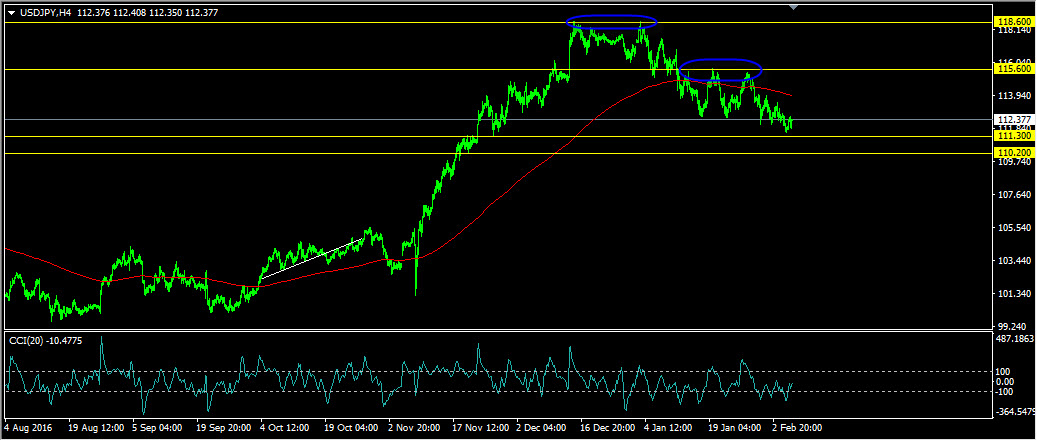Click the 105.540 price scale value
The image size is (1037, 441).
(x=1015, y=228)
